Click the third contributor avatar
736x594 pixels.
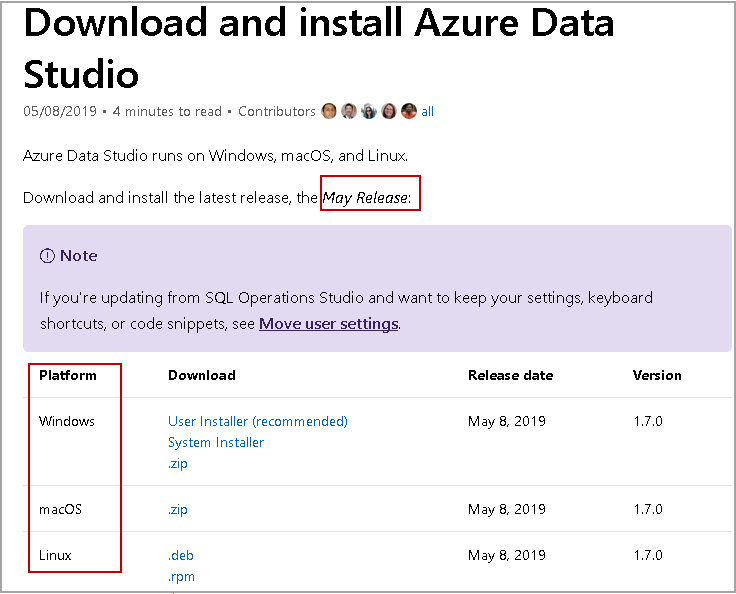(x=369, y=111)
